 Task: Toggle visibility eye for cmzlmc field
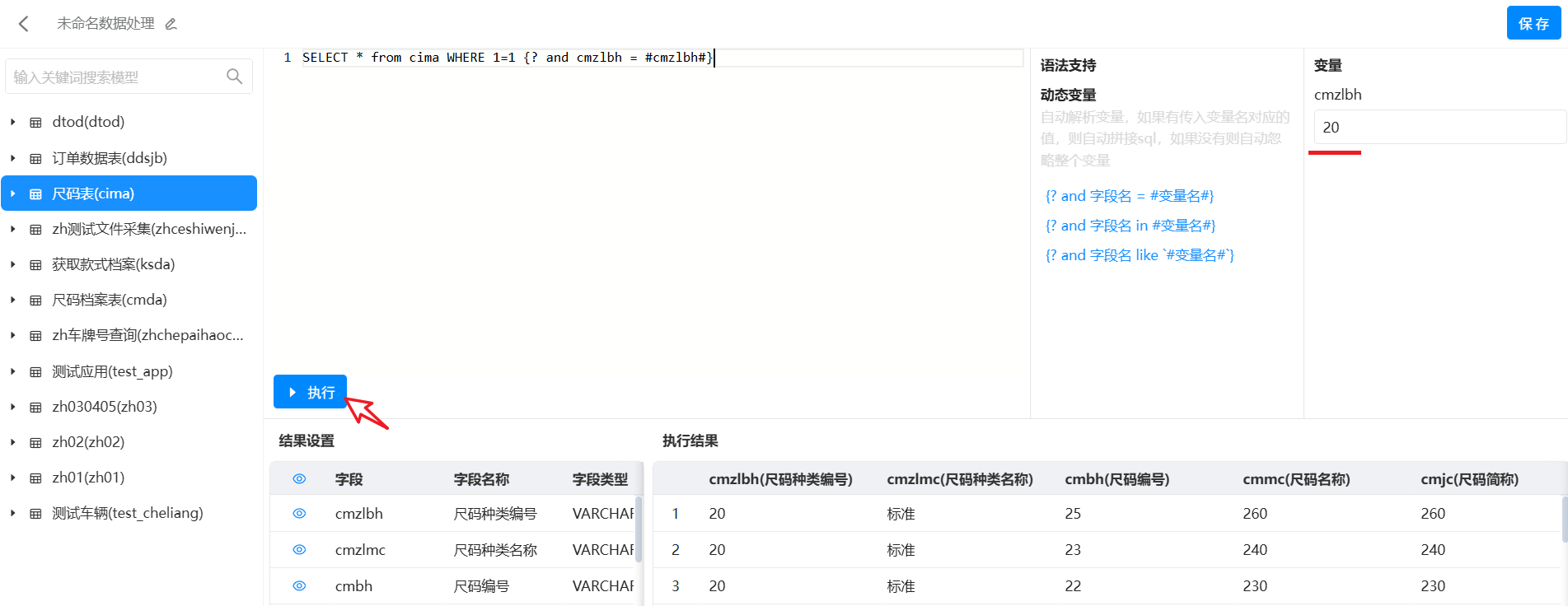[x=299, y=550]
